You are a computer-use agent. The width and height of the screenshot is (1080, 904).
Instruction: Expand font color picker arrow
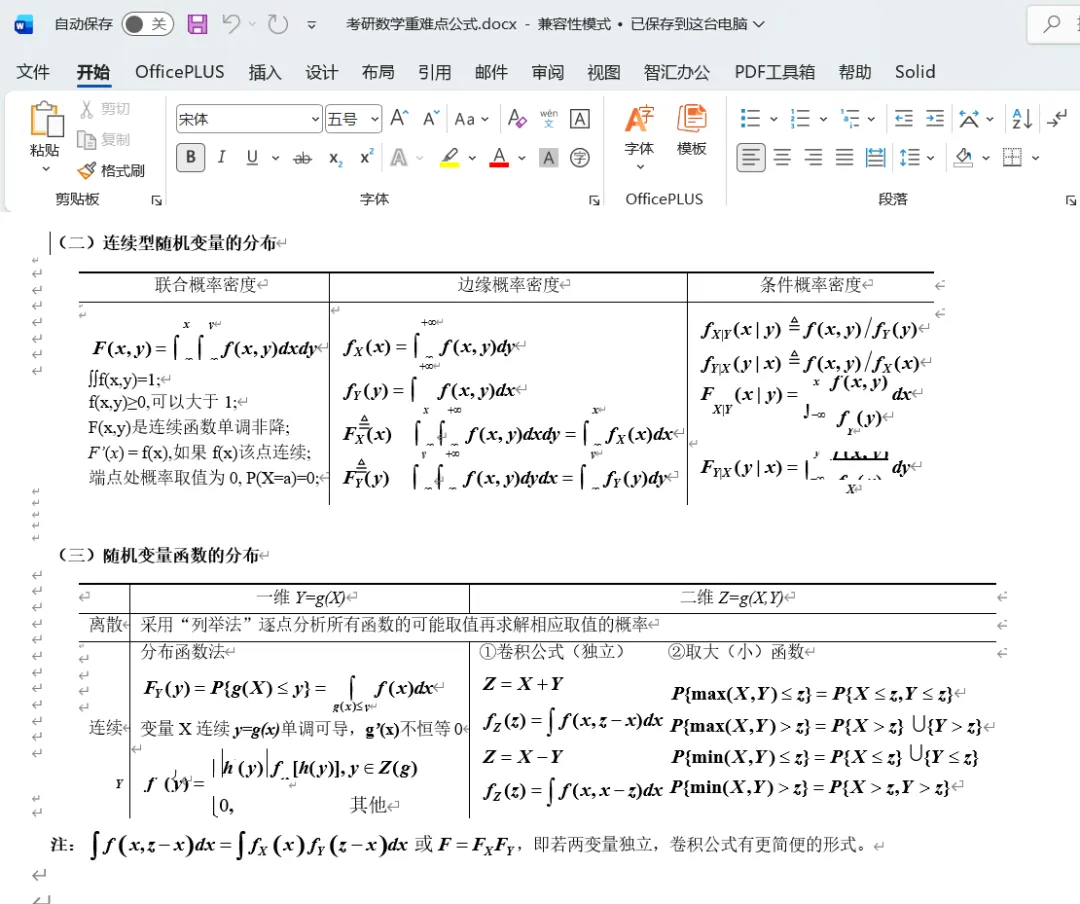[x=522, y=158]
